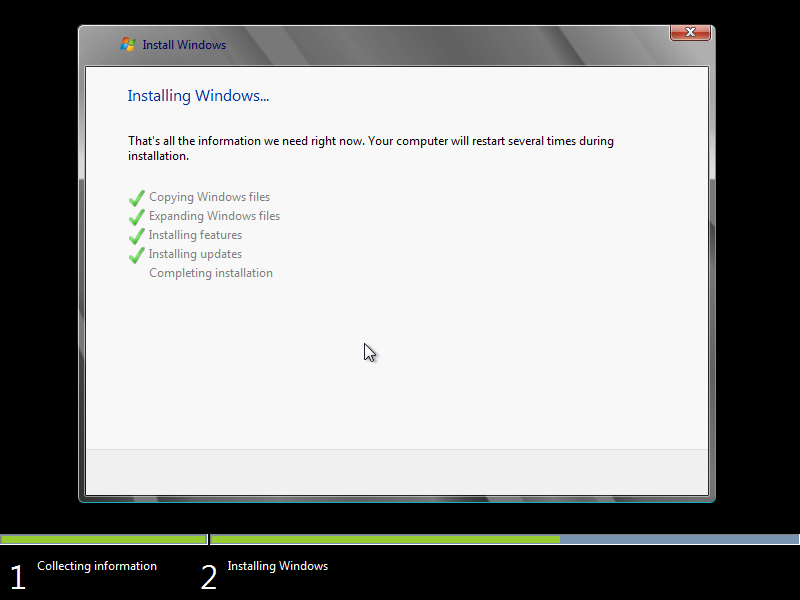Click the large number 1 stage indicator
800x600 pixels.
(17, 577)
